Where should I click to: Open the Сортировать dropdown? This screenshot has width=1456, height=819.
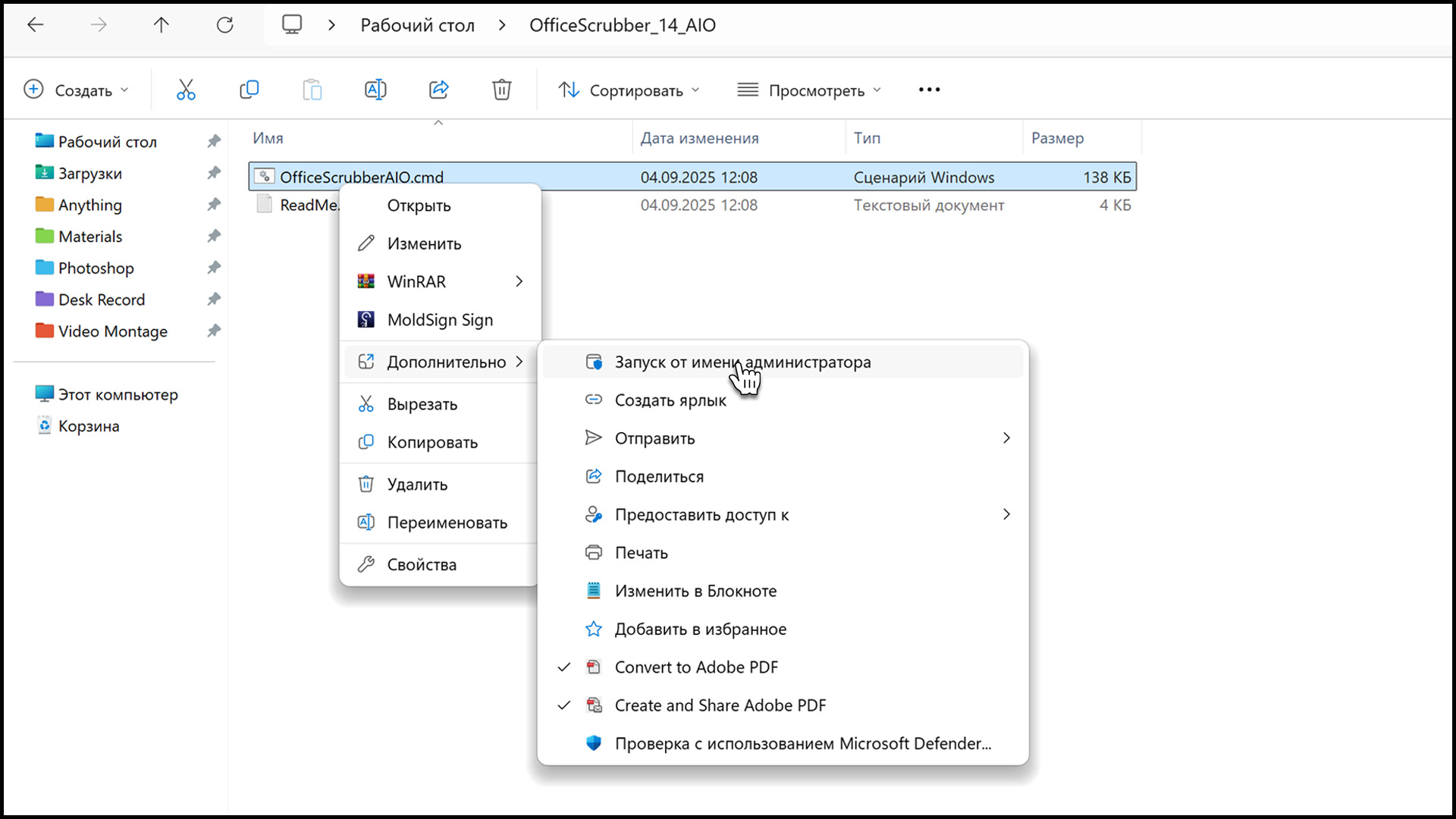(629, 90)
